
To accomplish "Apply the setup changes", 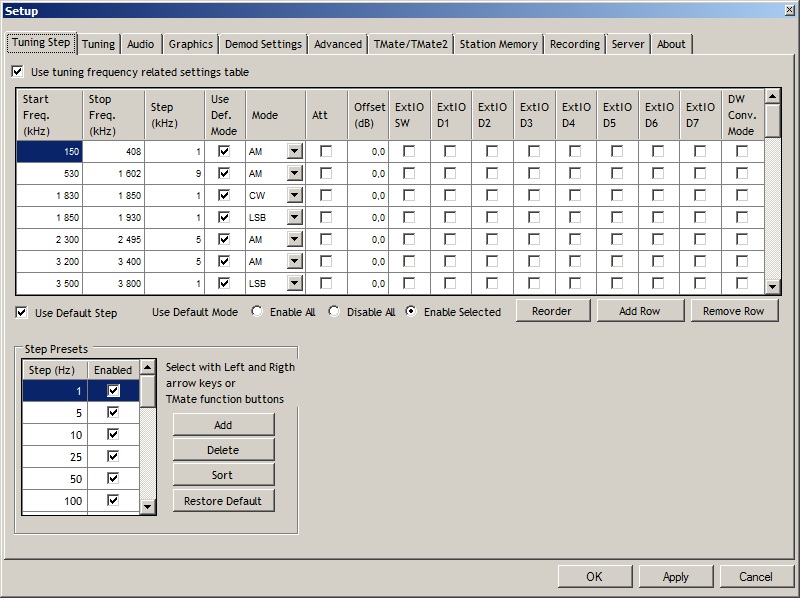I will [x=676, y=577].
